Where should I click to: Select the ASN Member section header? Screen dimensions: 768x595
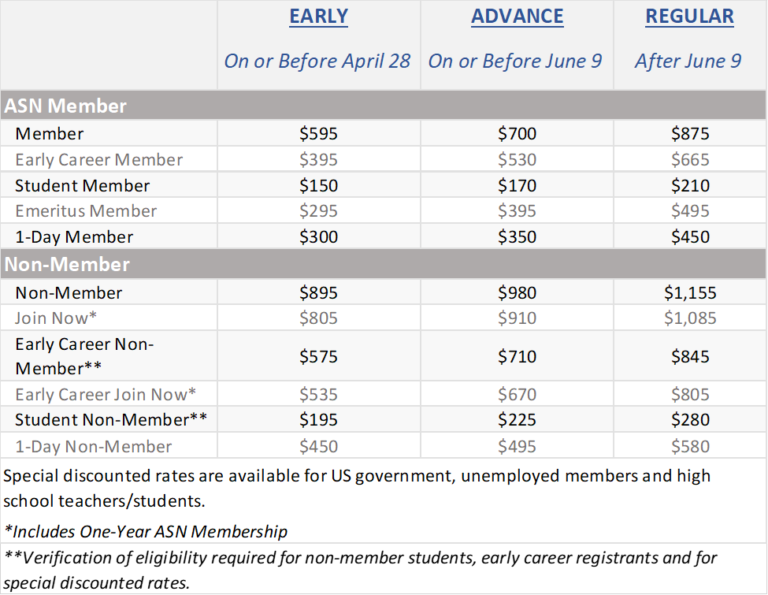pos(66,105)
